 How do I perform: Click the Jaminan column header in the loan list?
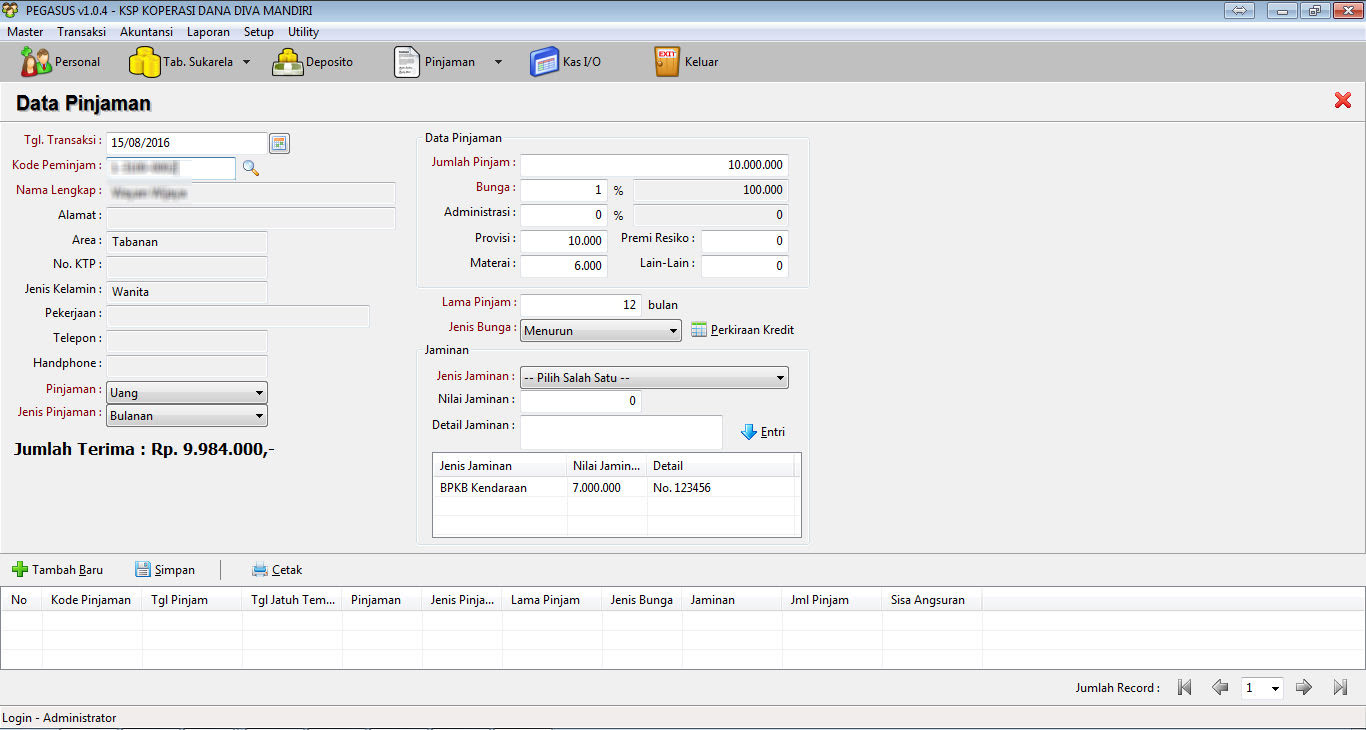click(732, 600)
